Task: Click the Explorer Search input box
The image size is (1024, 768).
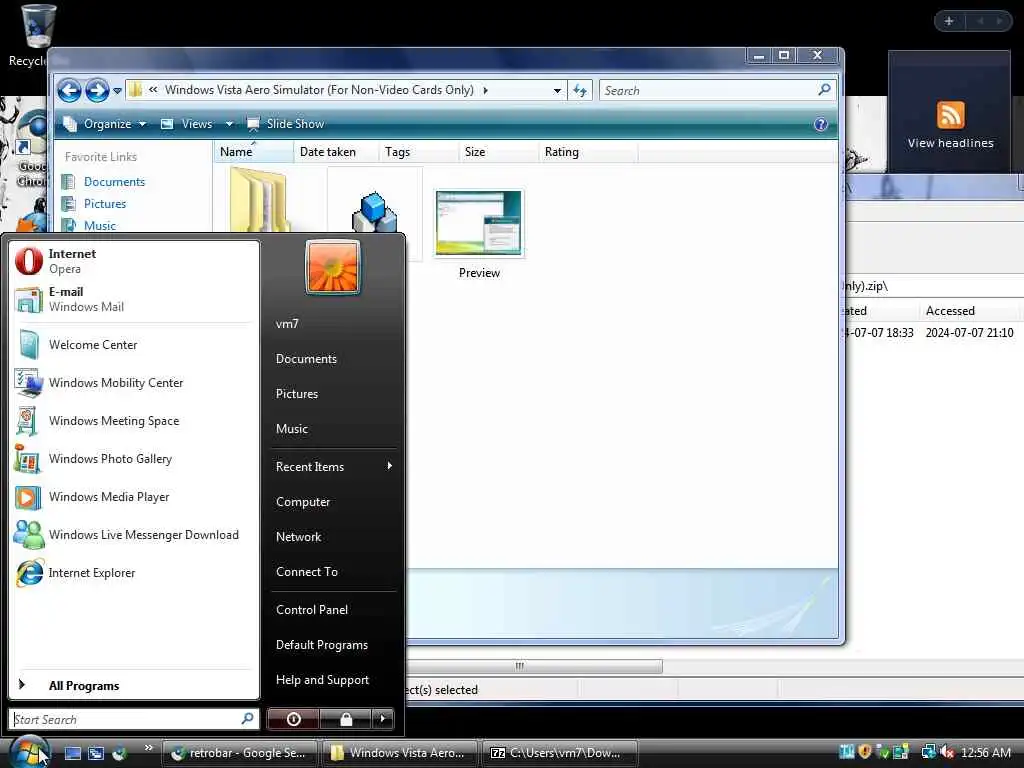Action: pos(707,90)
